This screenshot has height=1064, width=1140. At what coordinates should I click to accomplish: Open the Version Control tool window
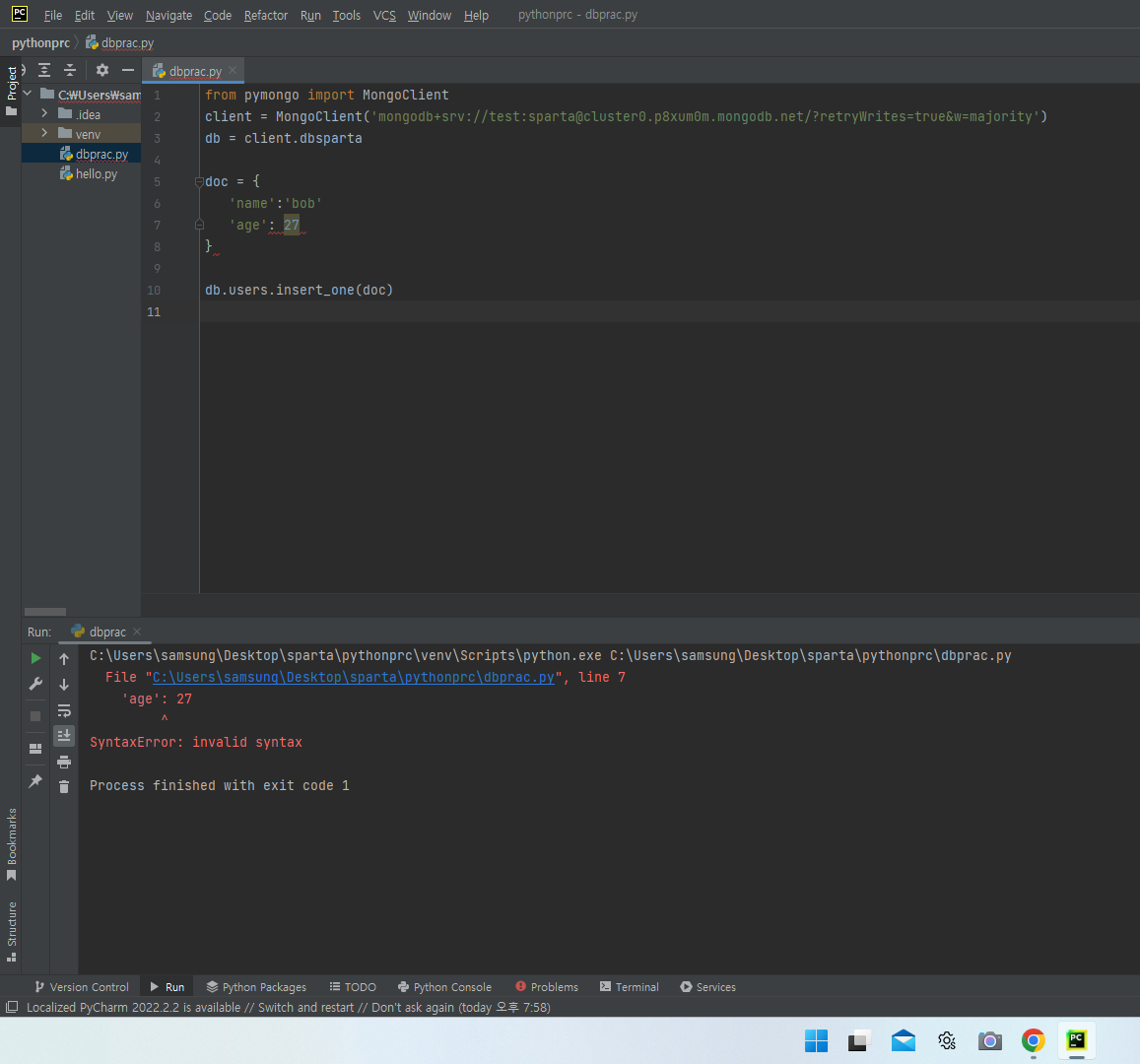(82, 987)
